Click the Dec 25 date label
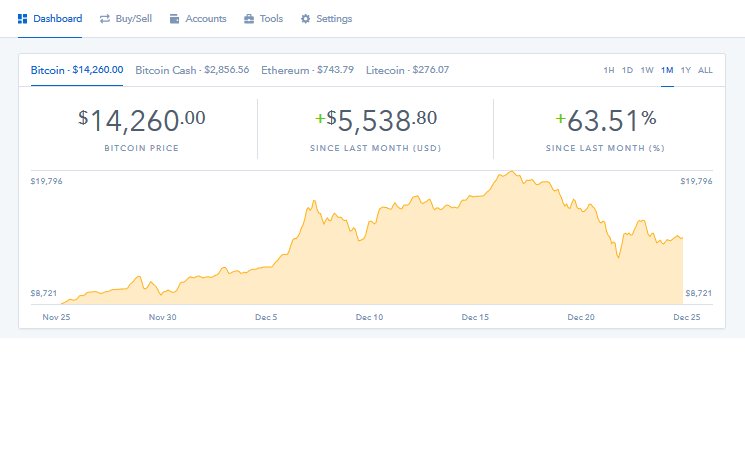The height and width of the screenshot is (462, 745). [x=687, y=317]
